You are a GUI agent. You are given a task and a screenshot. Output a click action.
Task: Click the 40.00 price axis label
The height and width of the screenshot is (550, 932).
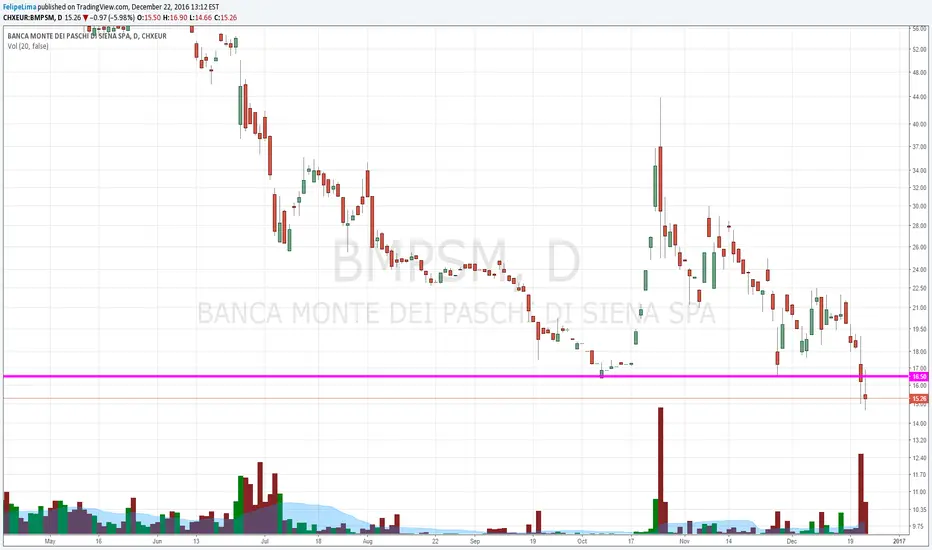919,125
